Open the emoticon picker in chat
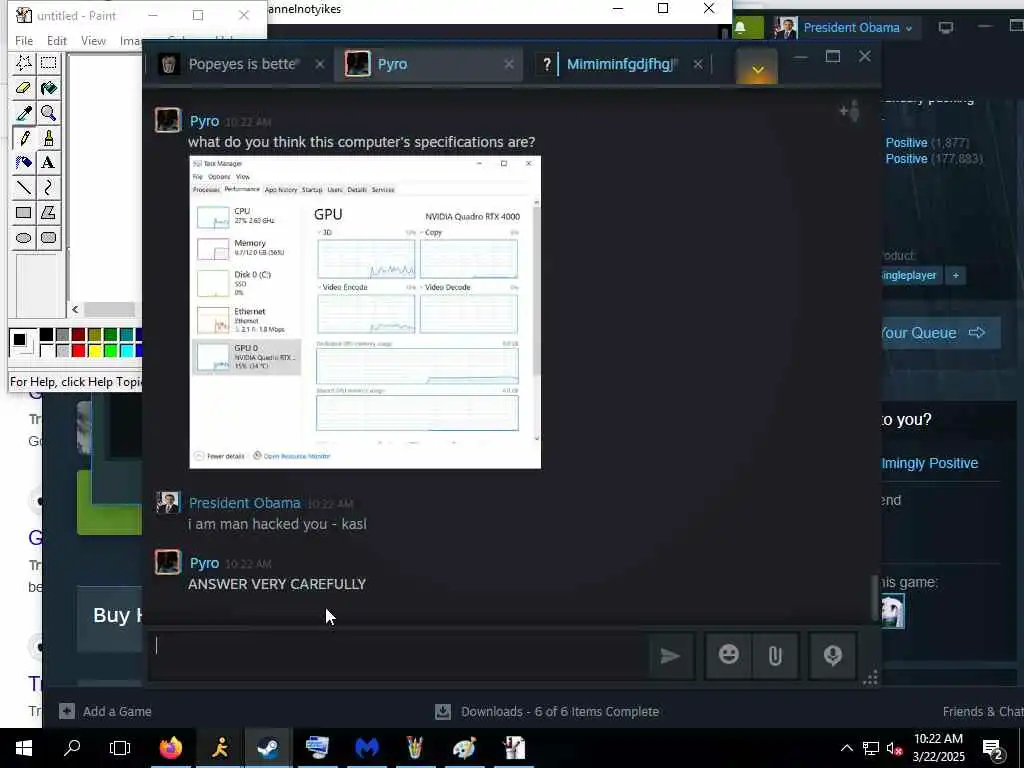 point(729,655)
